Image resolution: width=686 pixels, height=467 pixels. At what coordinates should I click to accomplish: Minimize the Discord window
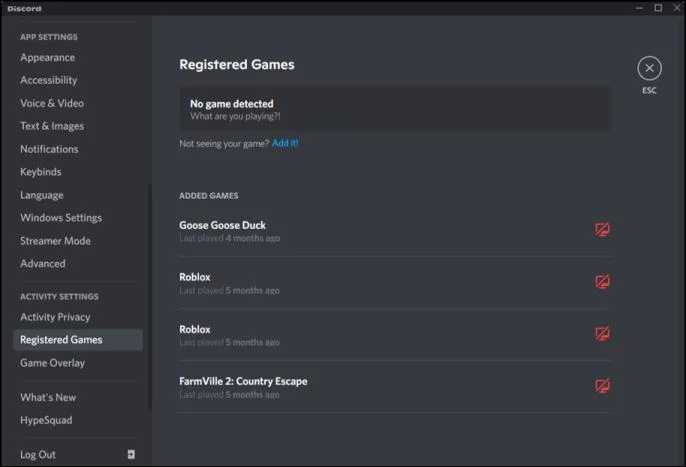639,8
